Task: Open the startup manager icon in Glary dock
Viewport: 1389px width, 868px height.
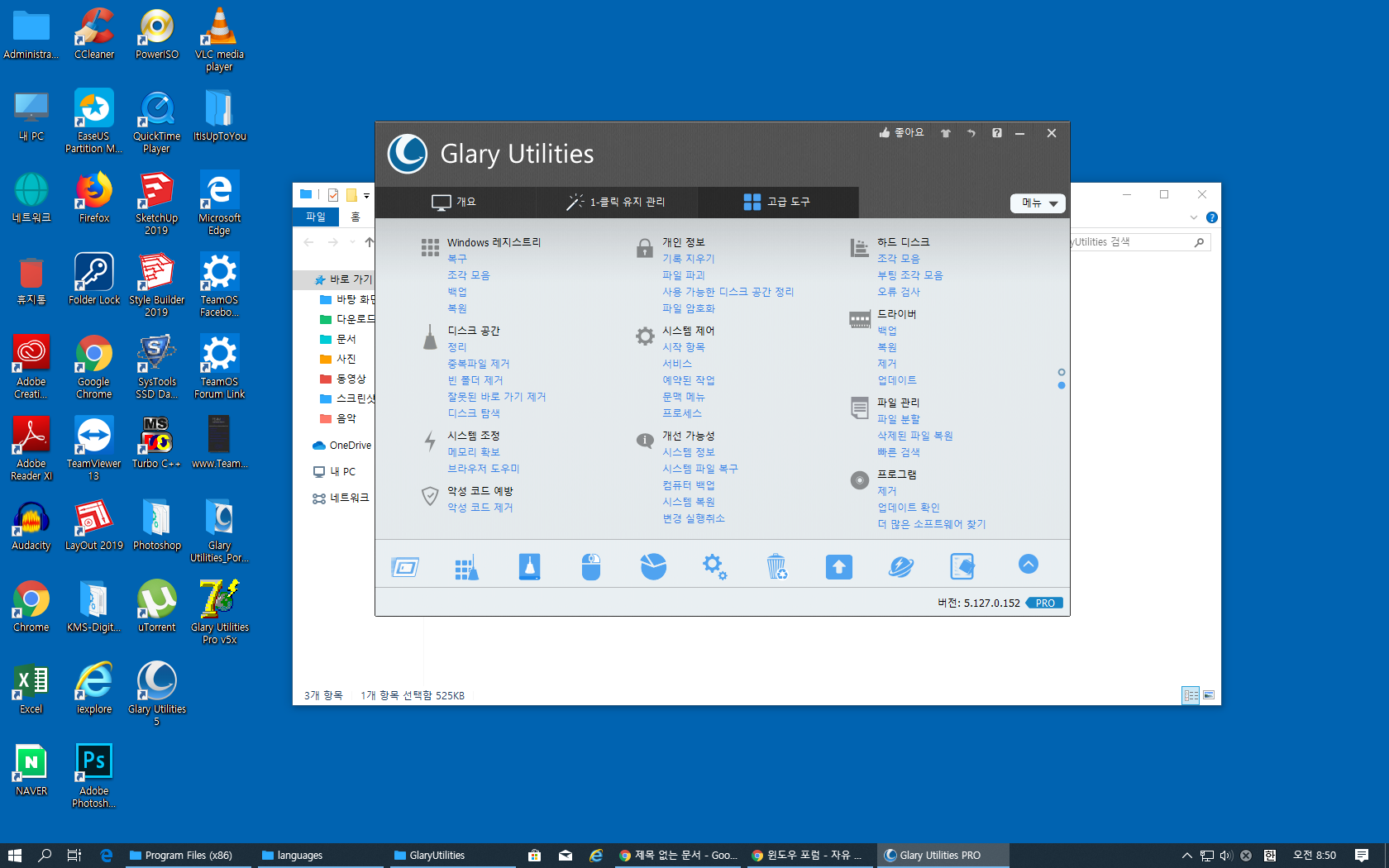Action: [x=405, y=567]
